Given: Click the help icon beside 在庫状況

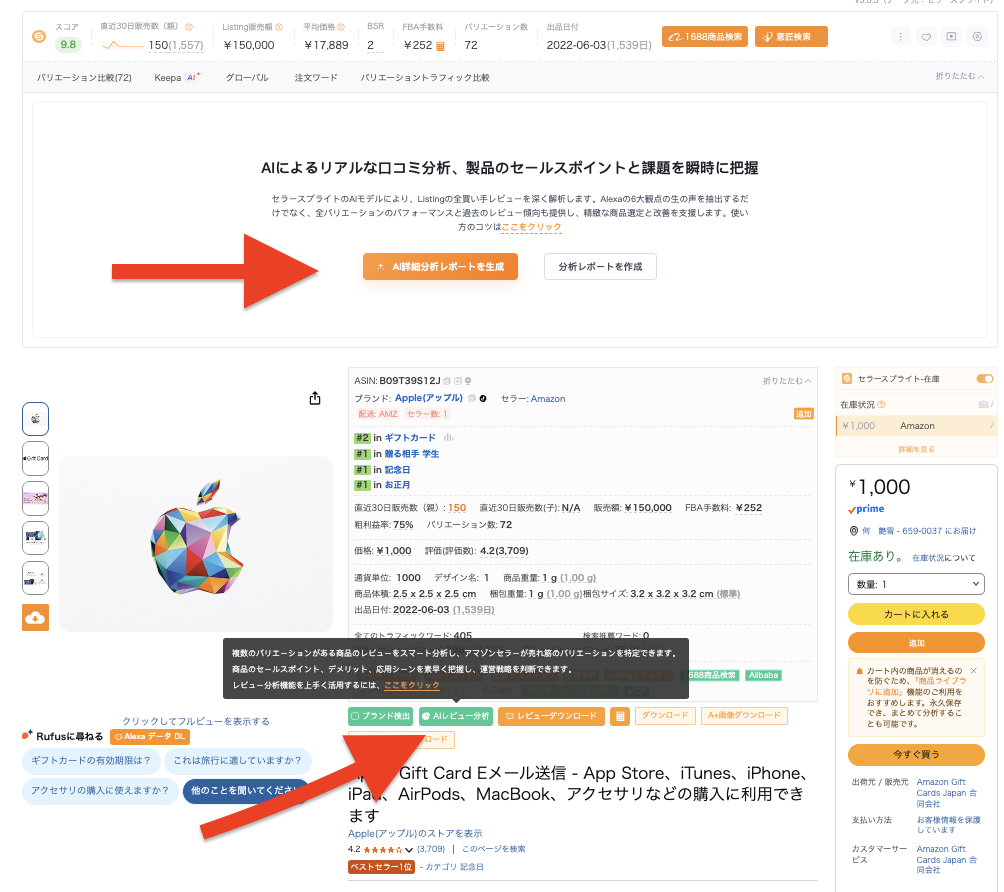Looking at the screenshot, I should 881,405.
